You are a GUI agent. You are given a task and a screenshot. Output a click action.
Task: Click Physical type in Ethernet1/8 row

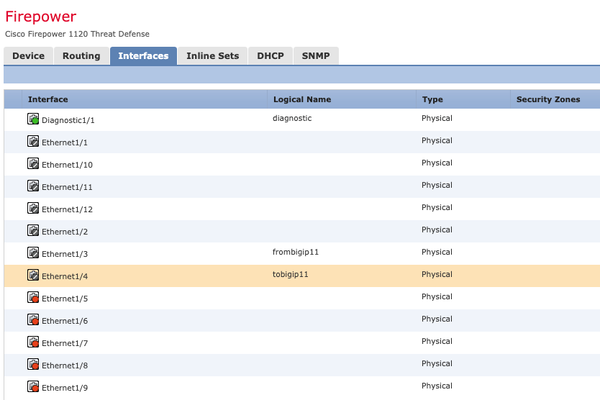(437, 363)
